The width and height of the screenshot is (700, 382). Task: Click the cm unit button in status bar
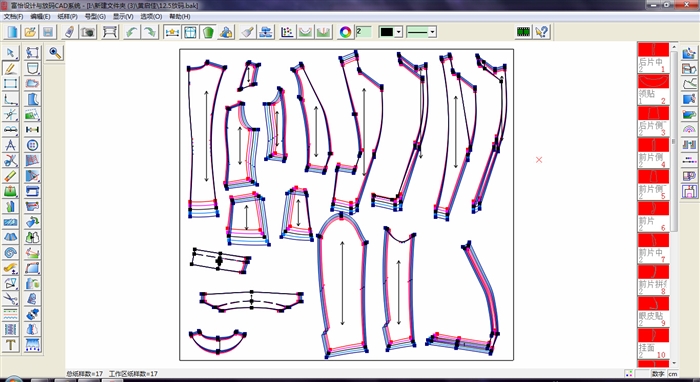point(673,374)
